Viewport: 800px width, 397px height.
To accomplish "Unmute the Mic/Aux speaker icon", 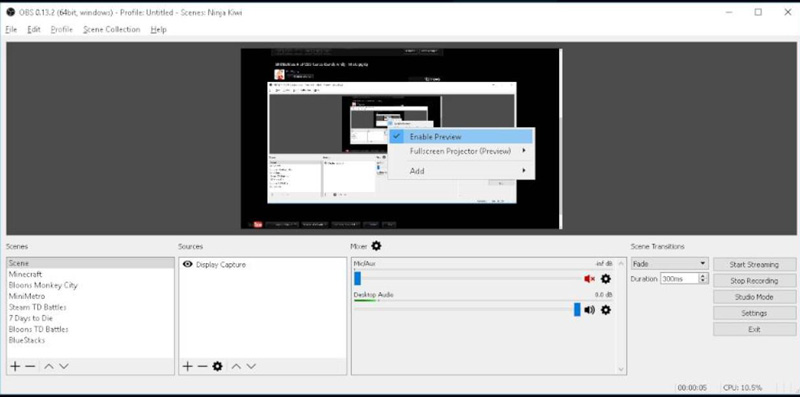I will click(589, 279).
